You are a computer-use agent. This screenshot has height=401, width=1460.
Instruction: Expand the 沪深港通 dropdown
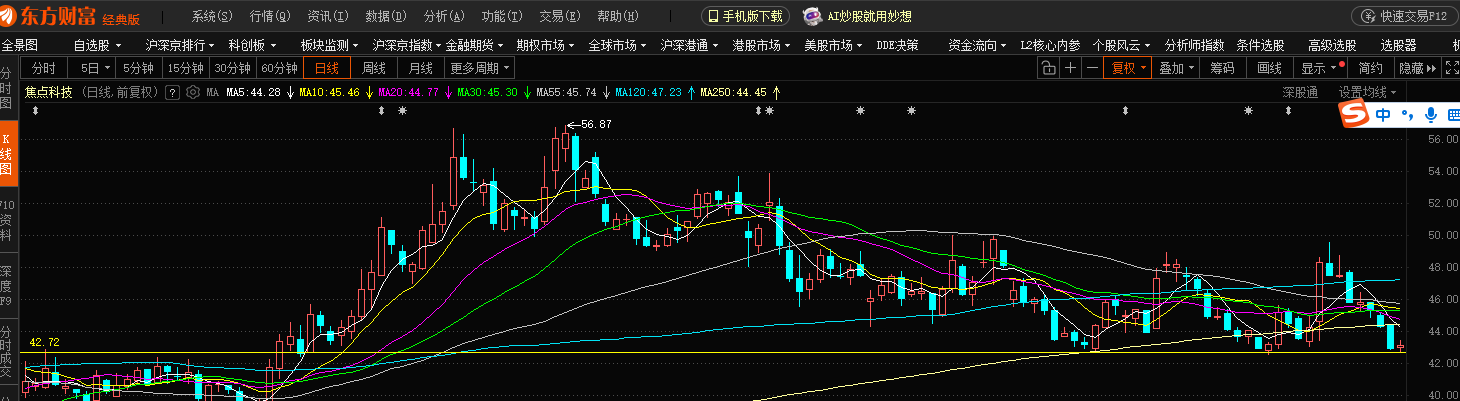tap(690, 46)
